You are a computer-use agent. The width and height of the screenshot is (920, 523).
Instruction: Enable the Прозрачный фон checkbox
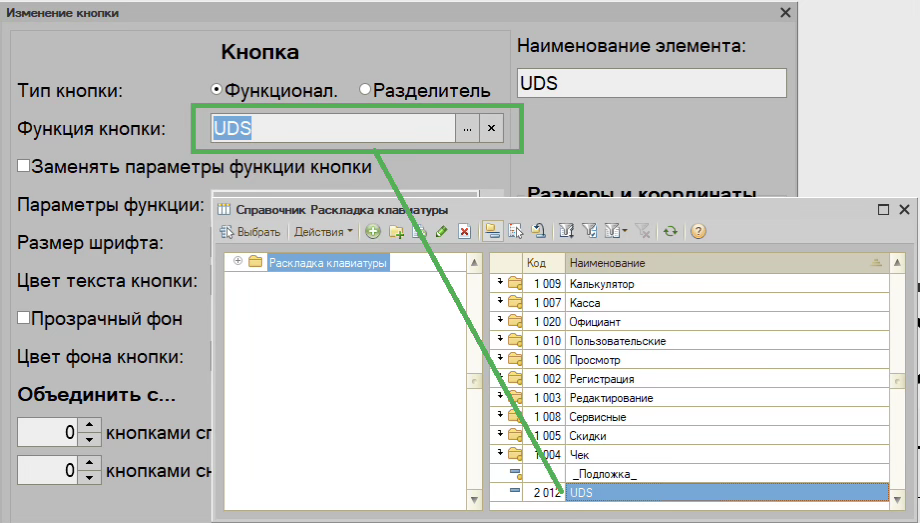(24, 318)
